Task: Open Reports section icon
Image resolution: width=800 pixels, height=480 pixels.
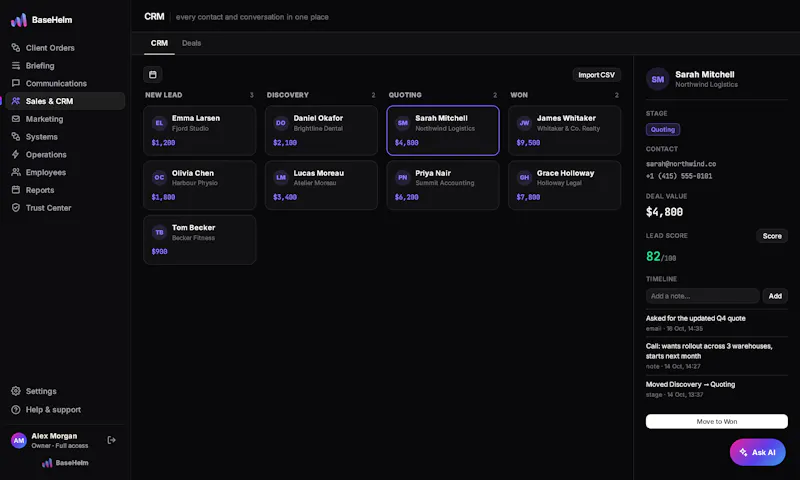Action: point(16,190)
